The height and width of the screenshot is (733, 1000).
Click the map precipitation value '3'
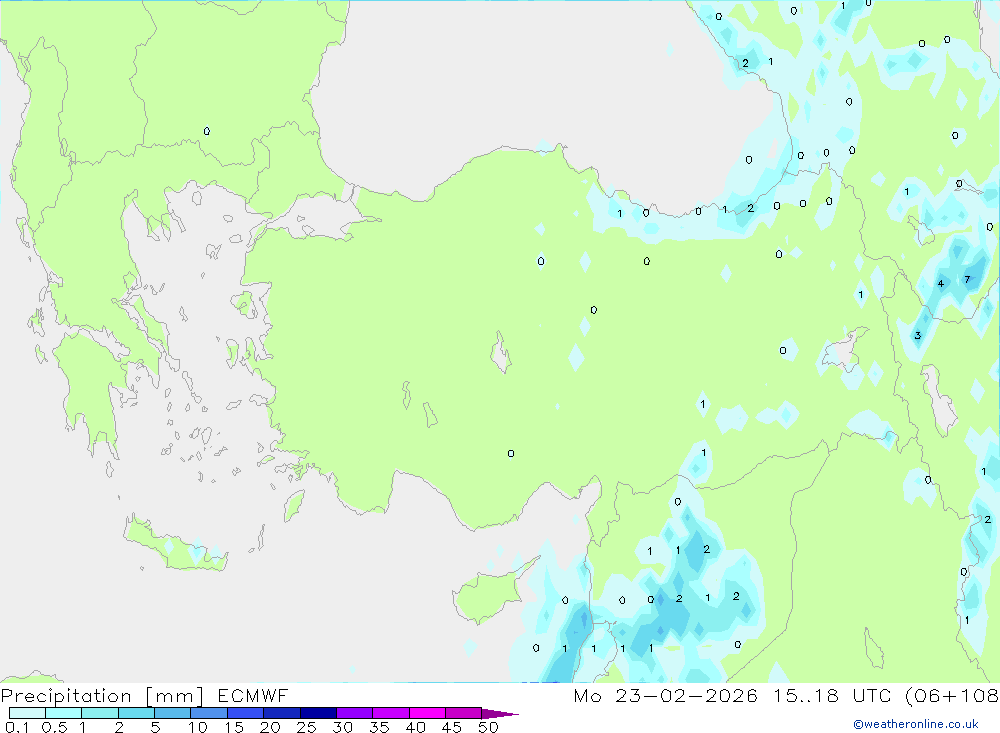point(918,336)
